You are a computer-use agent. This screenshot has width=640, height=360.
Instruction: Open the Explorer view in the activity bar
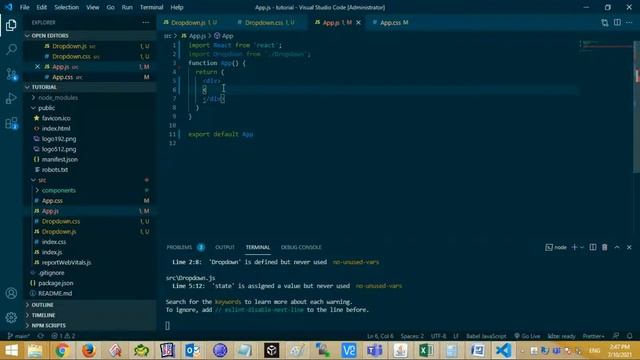(x=11, y=25)
